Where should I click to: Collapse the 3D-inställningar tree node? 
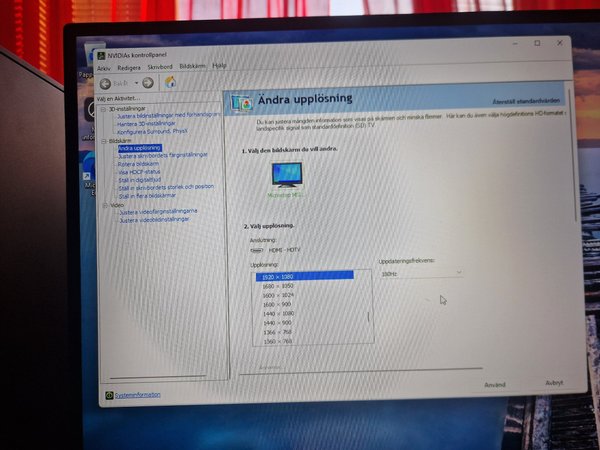[x=103, y=107]
